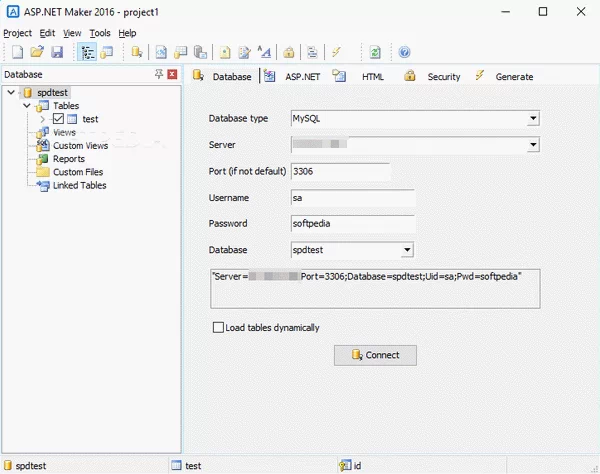This screenshot has height=474, width=600.
Task: Open a project with the folder icon
Action: pos(37,52)
